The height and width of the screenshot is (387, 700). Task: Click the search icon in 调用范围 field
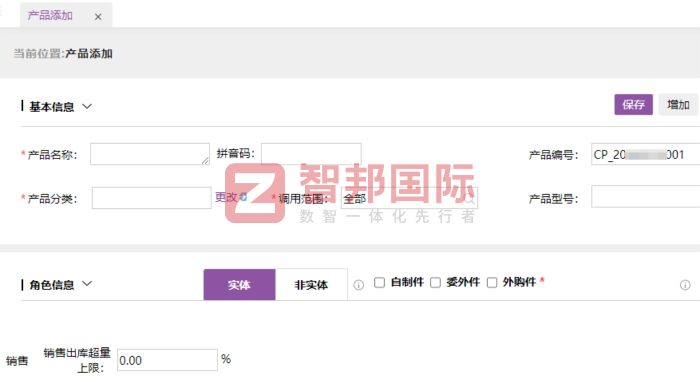469,198
